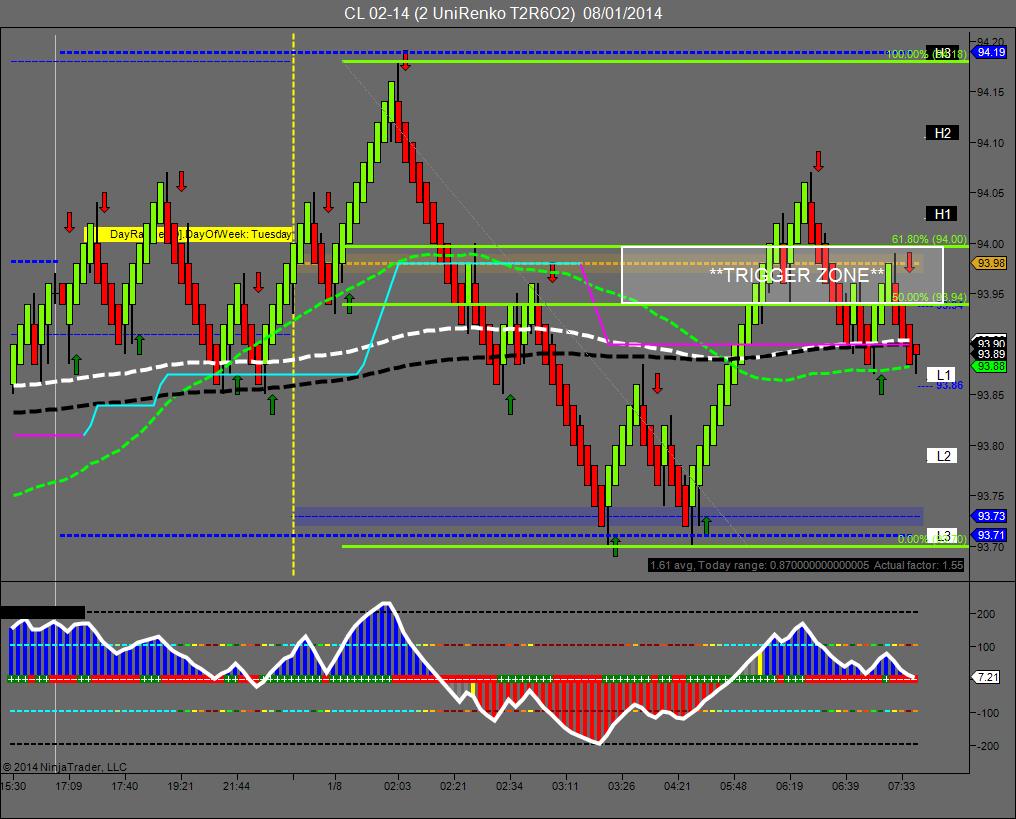Viewport: 1016px width, 819px height.
Task: Click the 17:09 time axis label
Action: pos(69,786)
